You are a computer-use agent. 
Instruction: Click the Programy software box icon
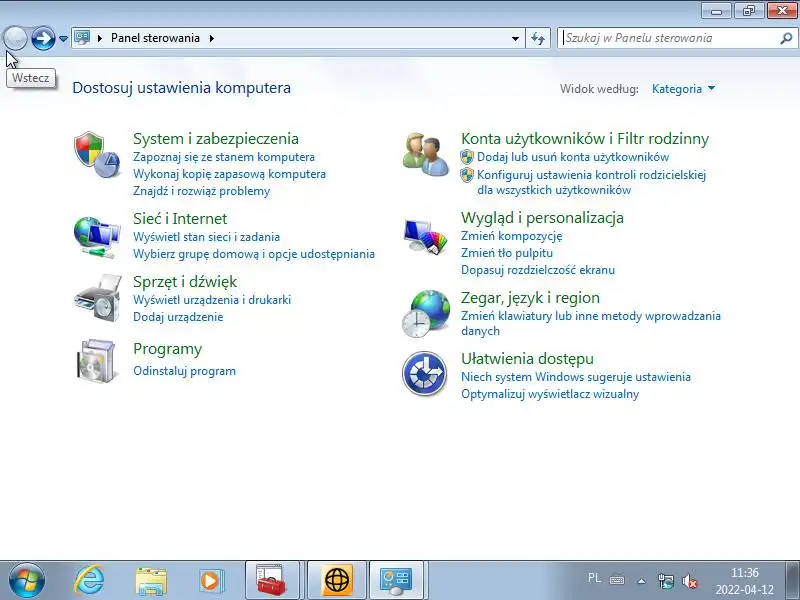[97, 361]
